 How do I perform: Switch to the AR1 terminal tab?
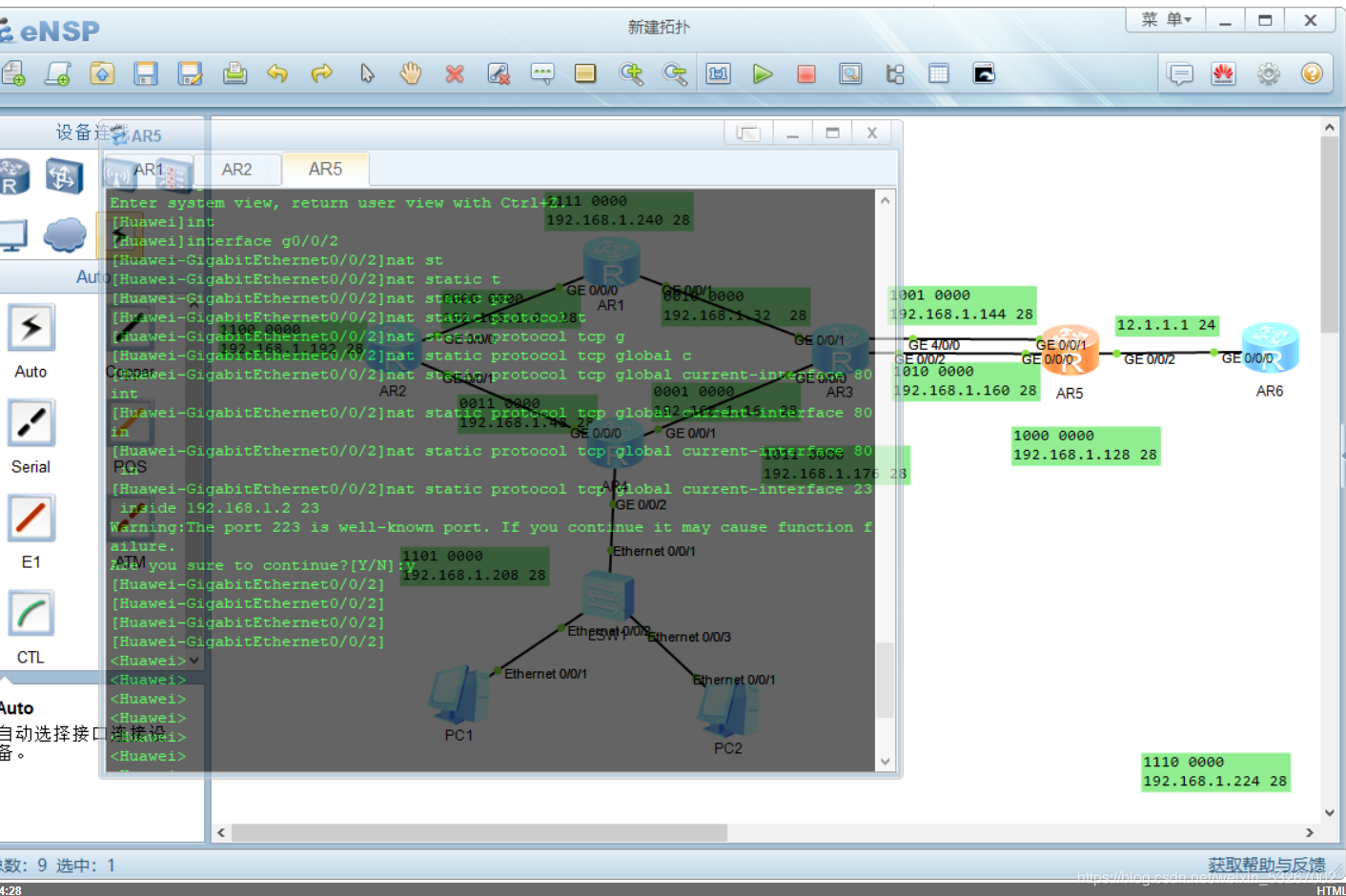pyautogui.click(x=150, y=170)
